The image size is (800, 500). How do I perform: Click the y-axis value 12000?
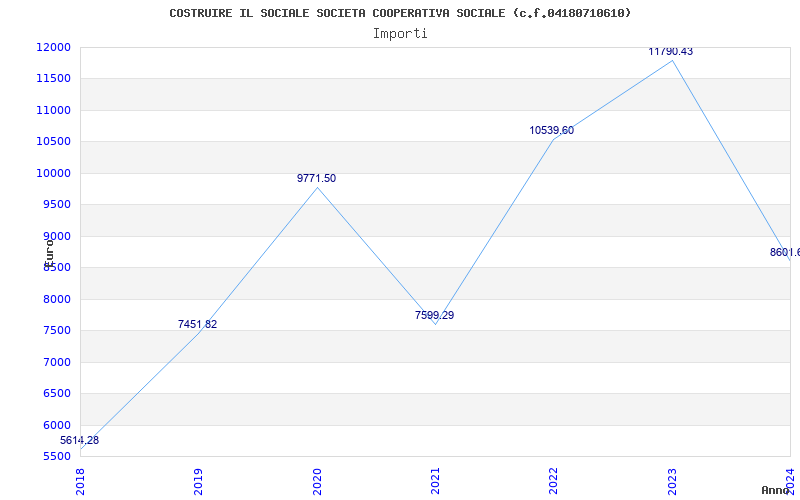[53, 47]
